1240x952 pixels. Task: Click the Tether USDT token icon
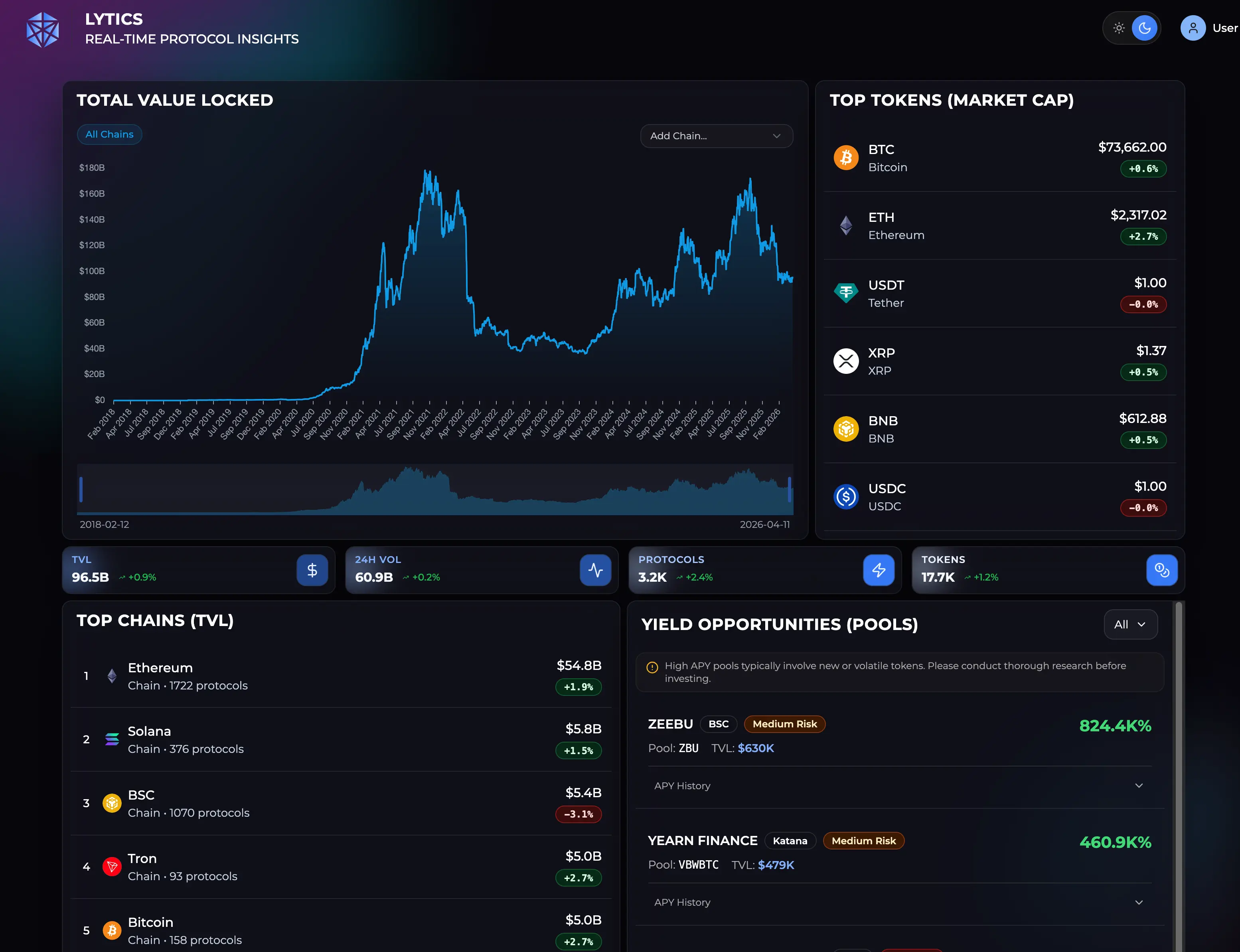coord(846,293)
